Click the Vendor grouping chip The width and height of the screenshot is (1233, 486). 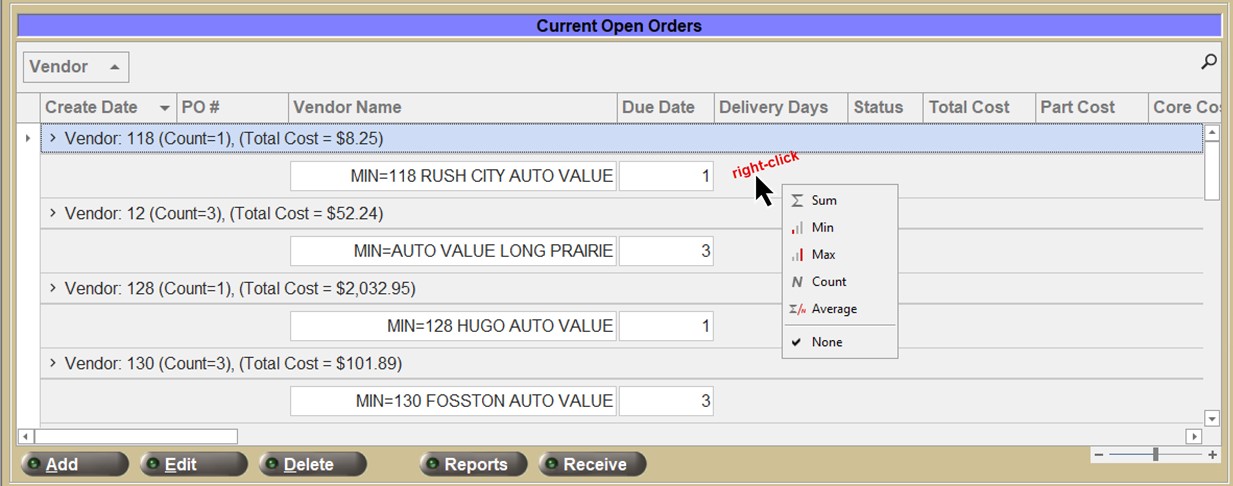75,67
